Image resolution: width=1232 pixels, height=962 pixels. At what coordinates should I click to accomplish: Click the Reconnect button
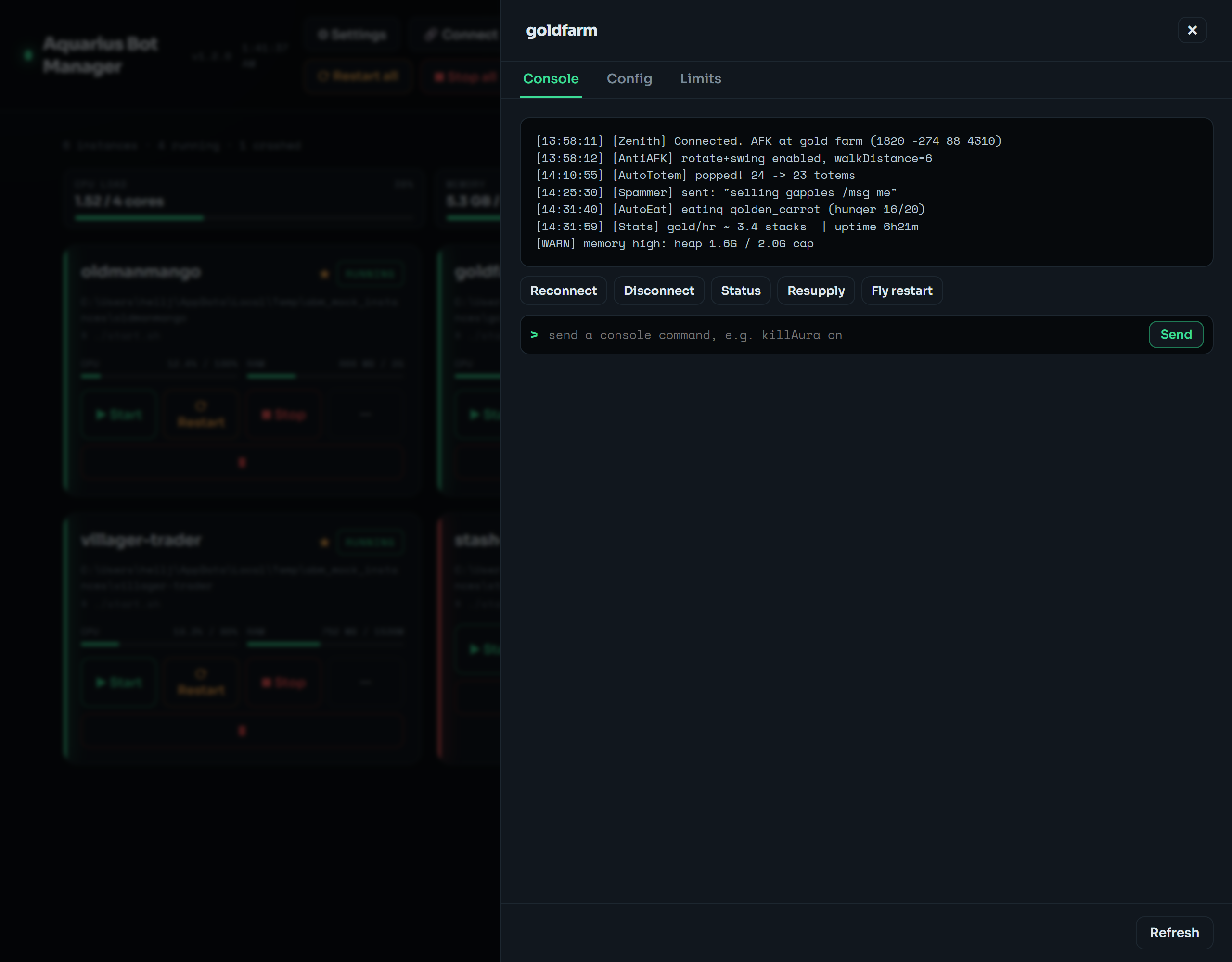[563, 291]
